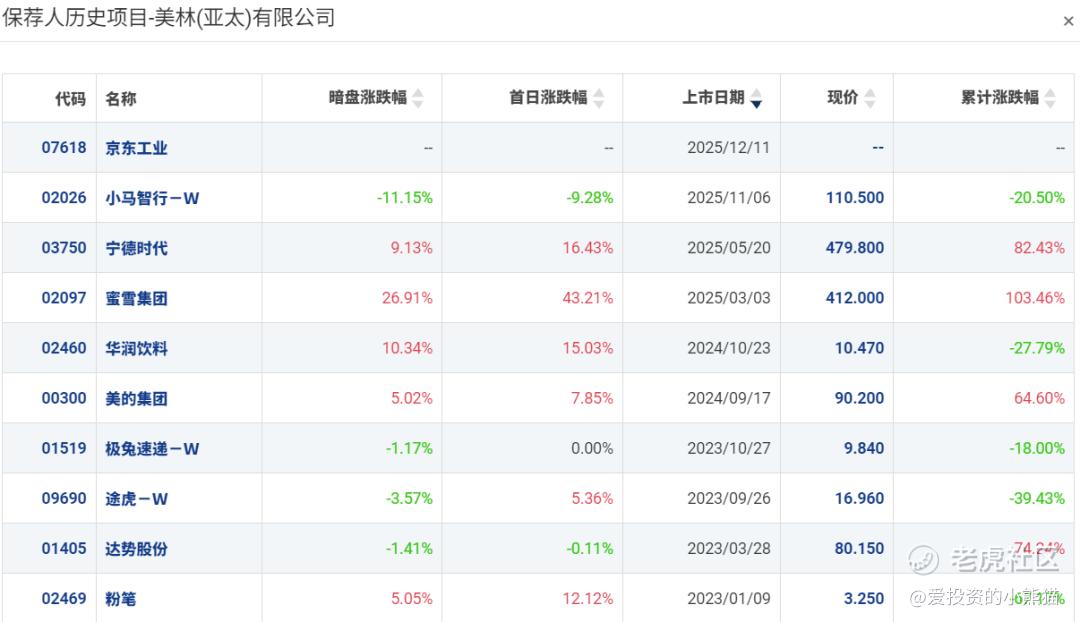The height and width of the screenshot is (622, 1080).
Task: Click current price 90.200
Action: [859, 398]
